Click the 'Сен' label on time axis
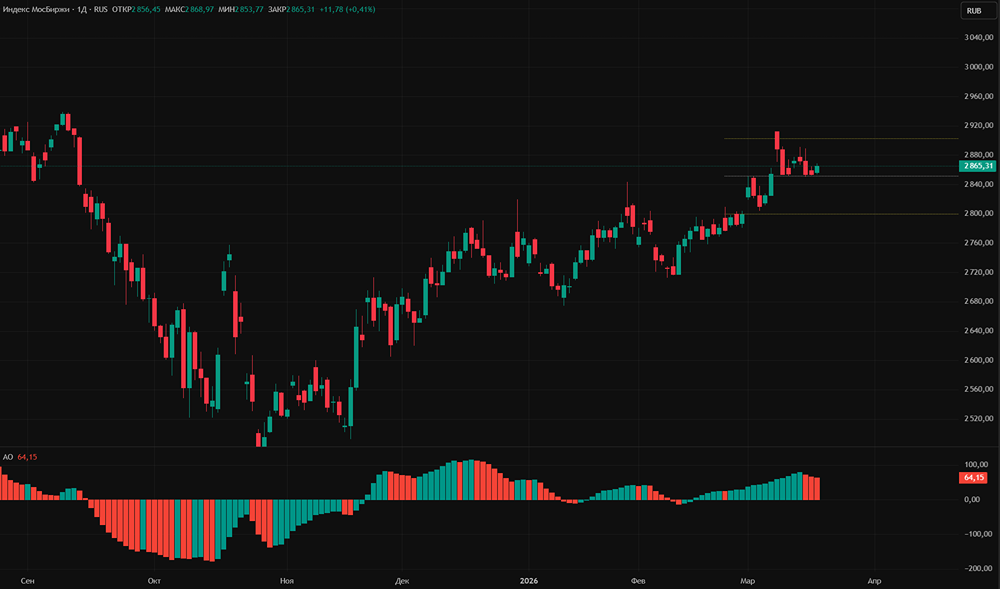Viewport: 1000px width, 589px height. pyautogui.click(x=27, y=581)
